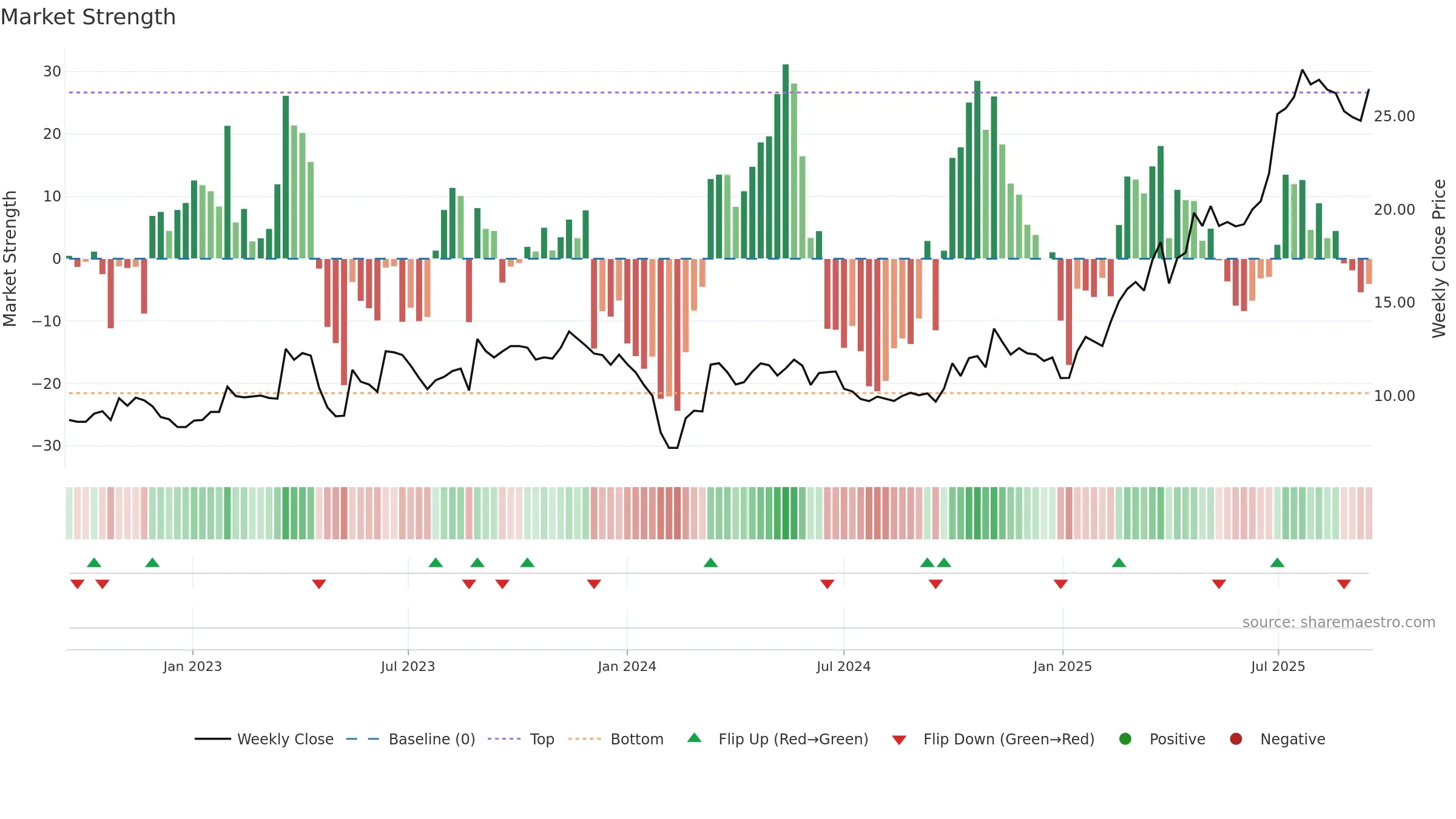Click the deepest red bar near −24

click(x=677, y=335)
